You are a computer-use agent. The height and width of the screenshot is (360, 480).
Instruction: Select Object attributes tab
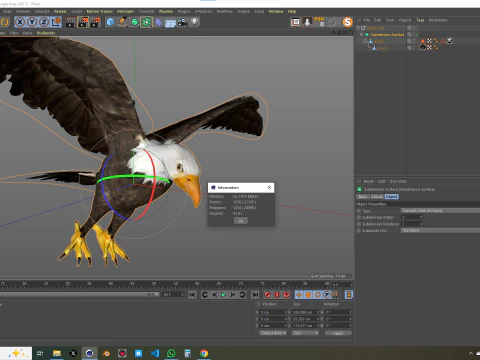[392, 197]
